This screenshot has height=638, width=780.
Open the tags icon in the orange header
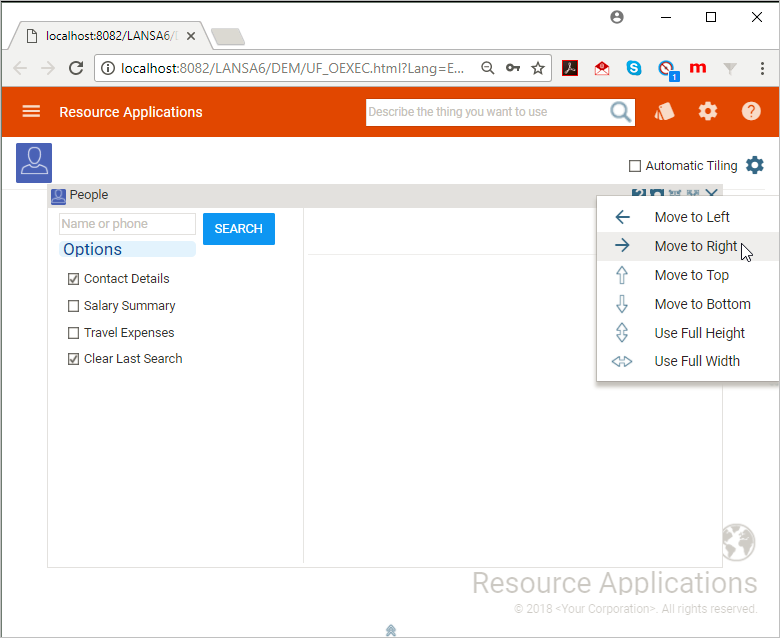(664, 111)
